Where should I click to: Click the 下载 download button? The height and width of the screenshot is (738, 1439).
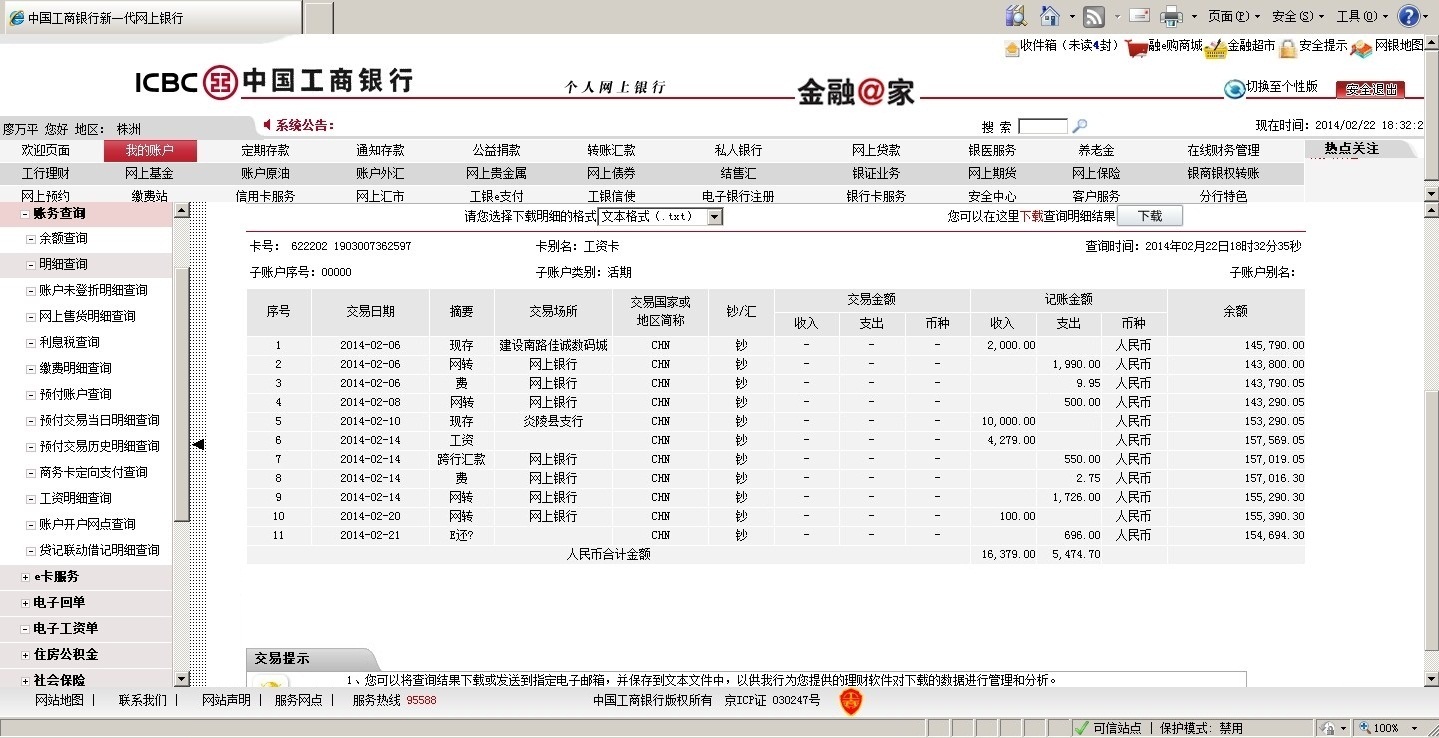pos(1149,216)
